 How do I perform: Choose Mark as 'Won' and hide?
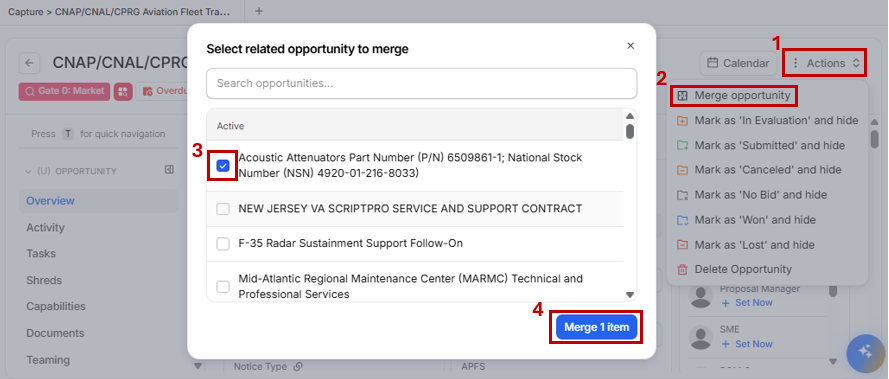[x=747, y=220]
